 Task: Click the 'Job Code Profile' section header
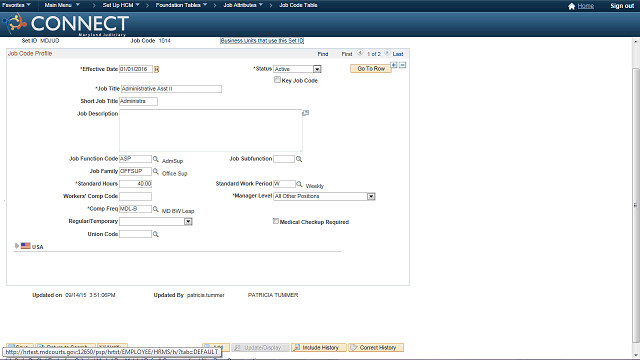(x=30, y=53)
